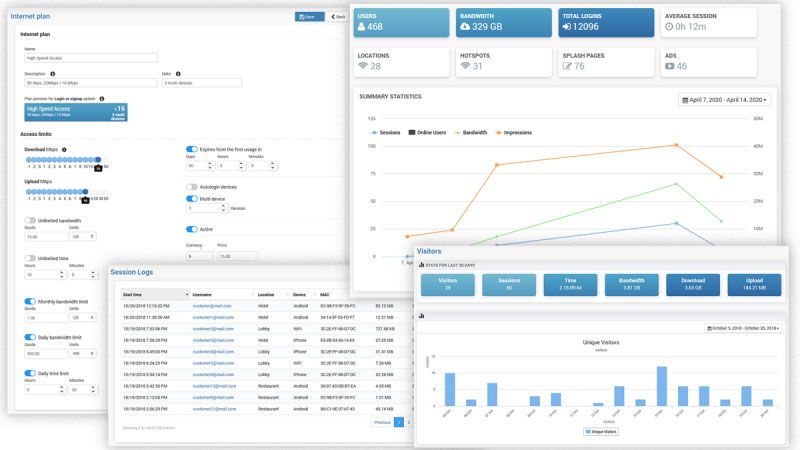The height and width of the screenshot is (450, 800).
Task: Open the Unlimited bandwidth Units dropdown
Action: (x=82, y=237)
